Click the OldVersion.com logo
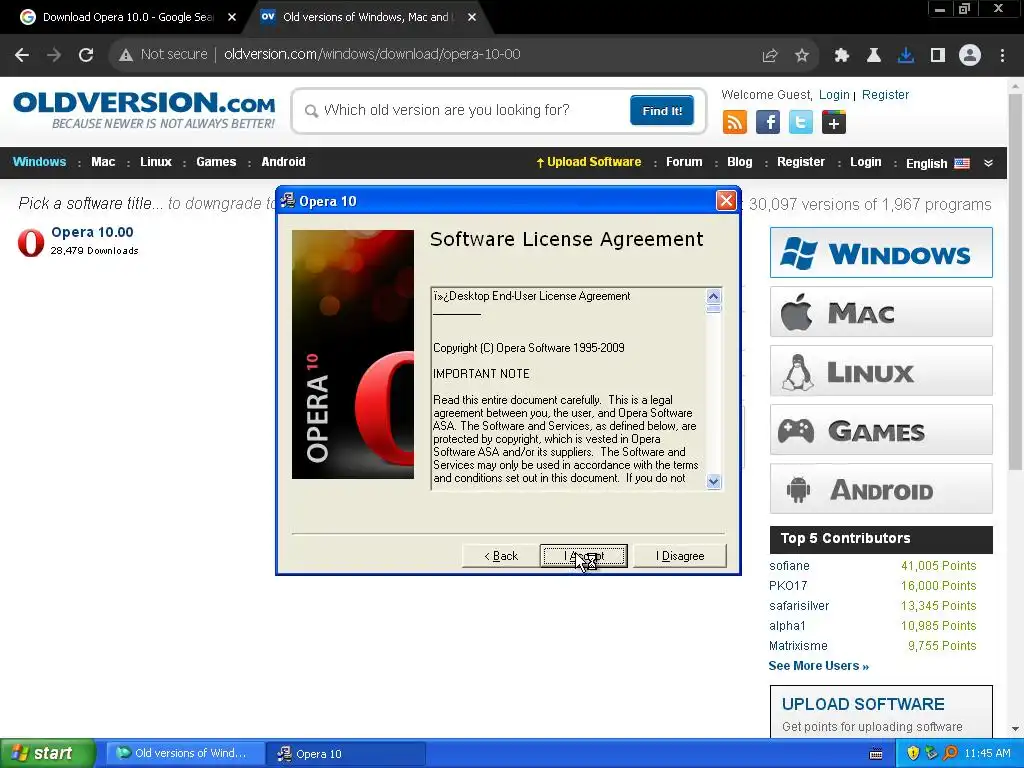The image size is (1024, 768). click(144, 110)
